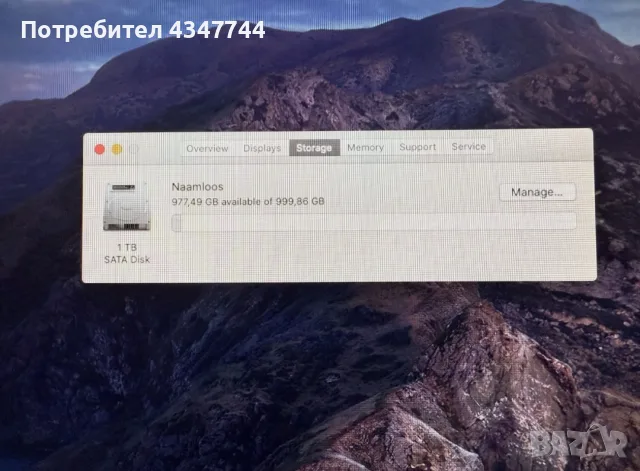Minimize window with yellow button
The image size is (640, 471).
(117, 149)
